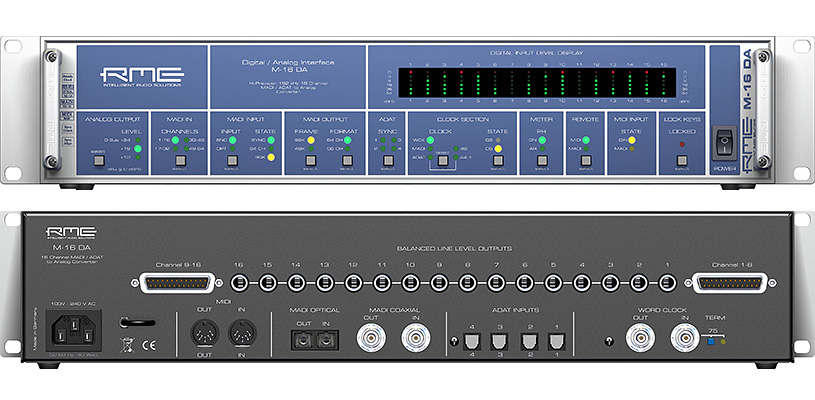Click the IEC AC power inlet
Viewport: 815px width, 400px height.
click(74, 330)
